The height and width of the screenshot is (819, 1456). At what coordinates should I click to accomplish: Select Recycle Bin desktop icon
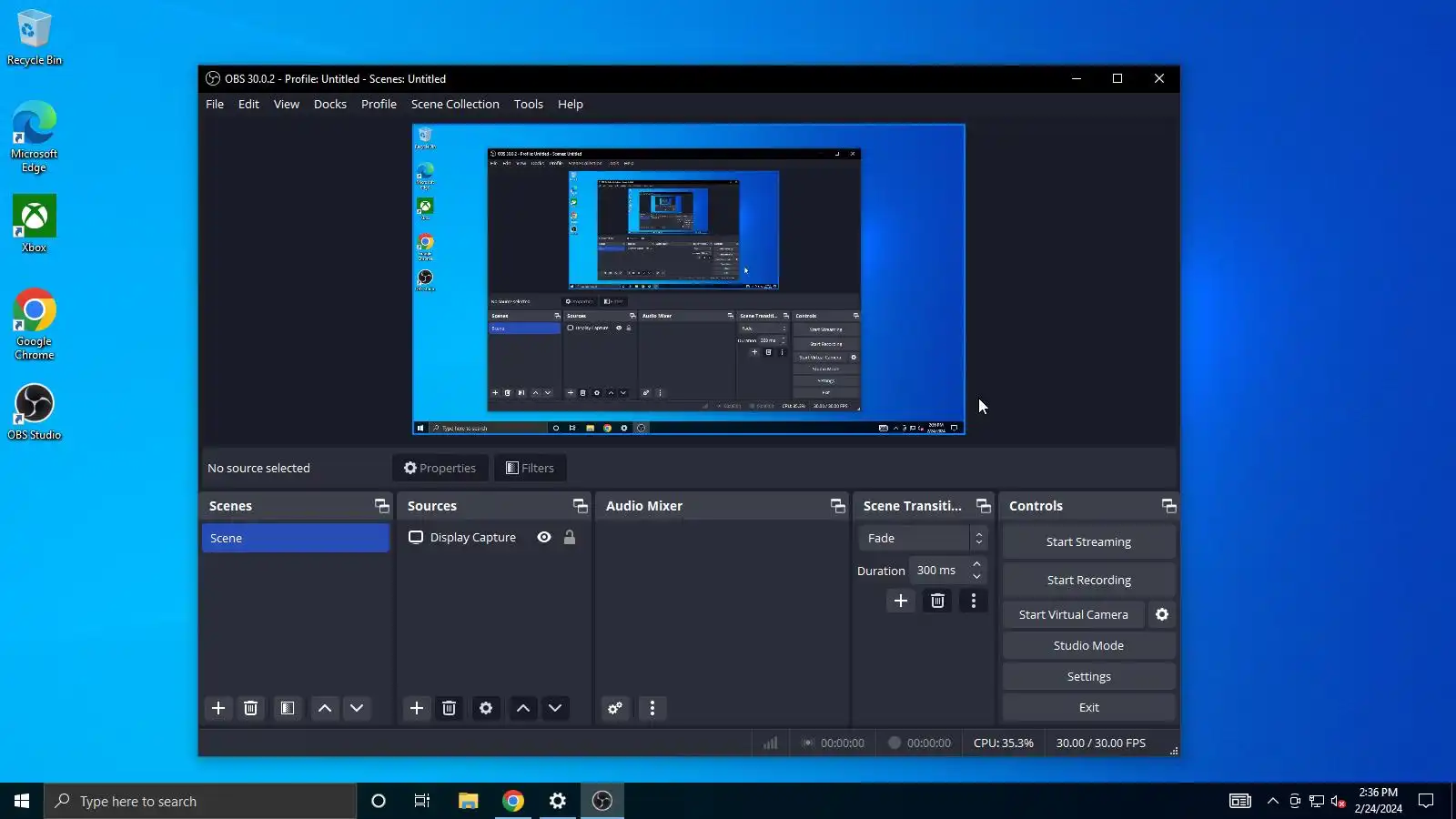(35, 38)
